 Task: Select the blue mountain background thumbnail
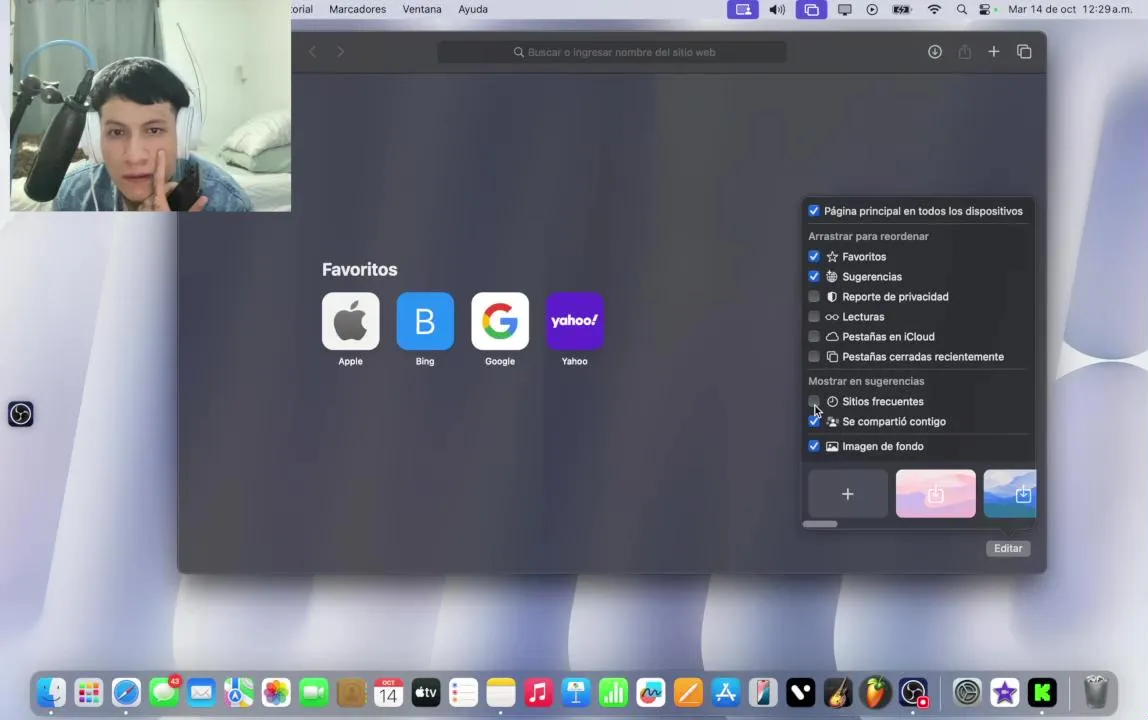pyautogui.click(x=1010, y=494)
